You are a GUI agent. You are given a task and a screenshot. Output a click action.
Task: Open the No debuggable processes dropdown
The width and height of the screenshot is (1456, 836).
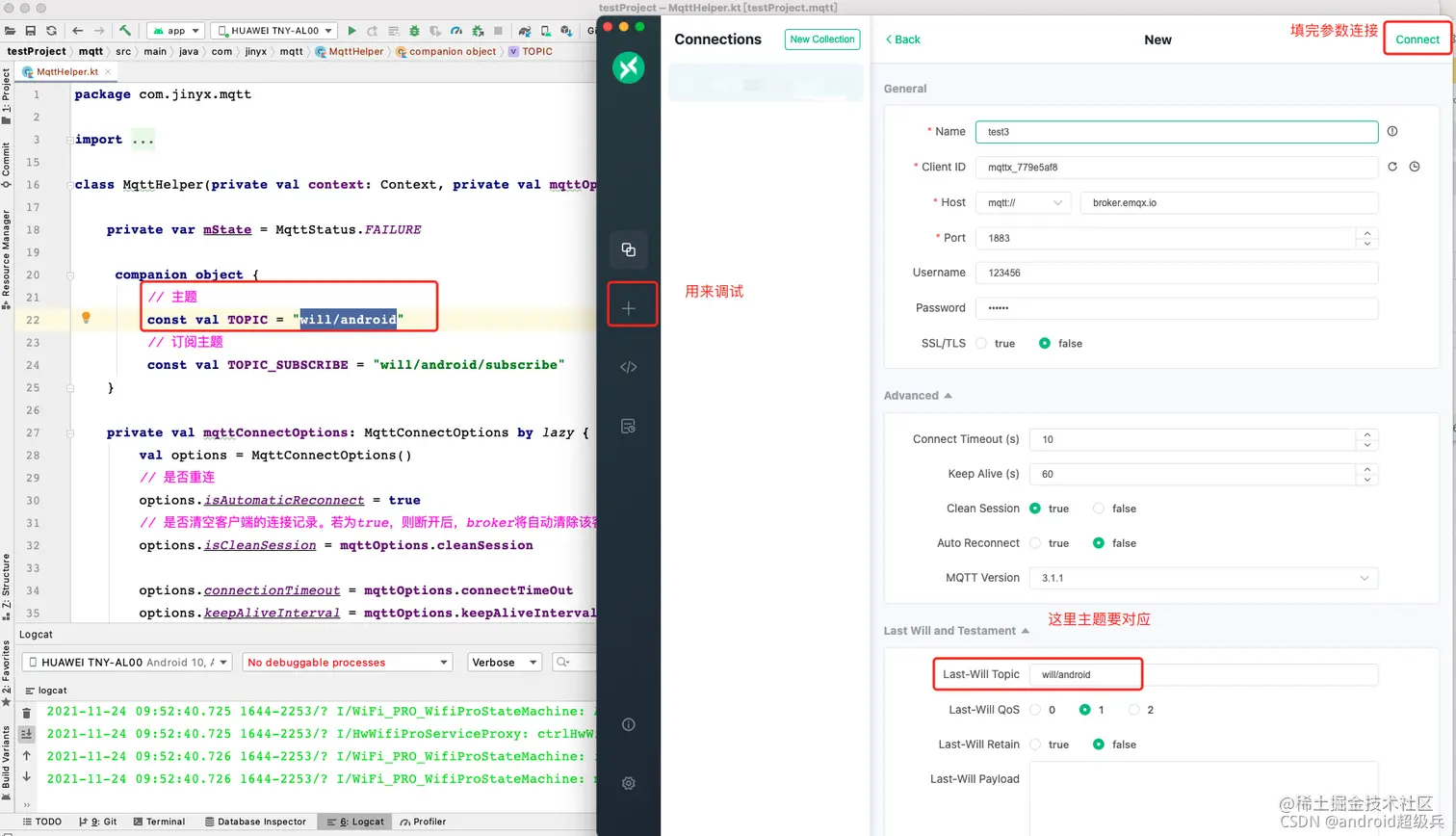[348, 663]
